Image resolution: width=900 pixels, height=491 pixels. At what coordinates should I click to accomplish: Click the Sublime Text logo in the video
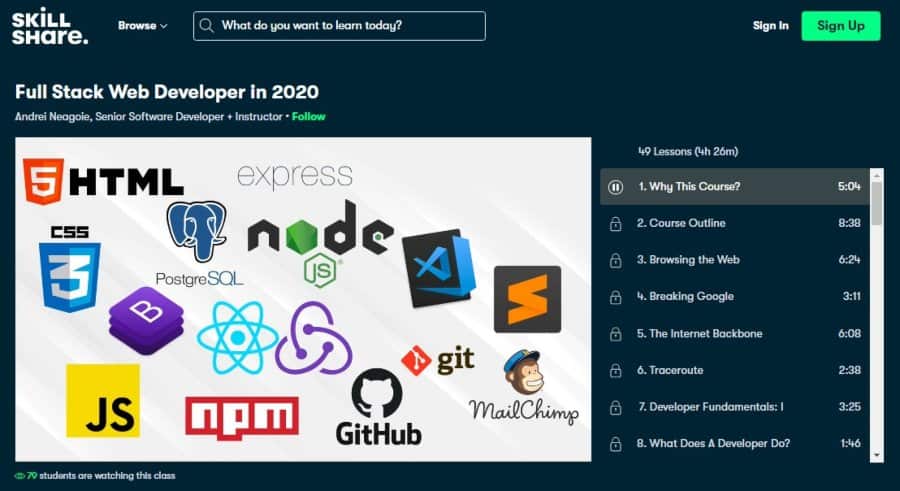click(527, 299)
